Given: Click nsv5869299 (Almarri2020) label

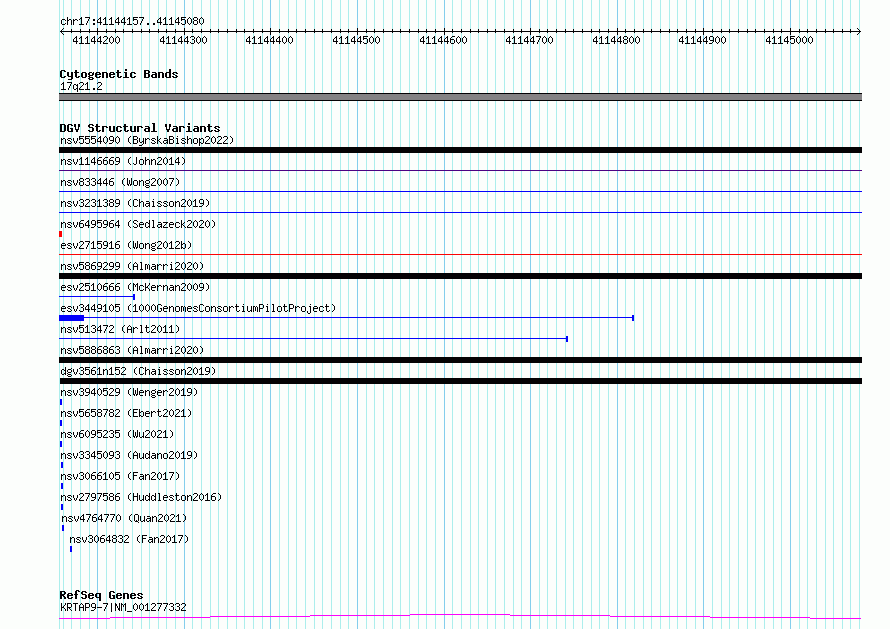Looking at the screenshot, I should click(x=132, y=266).
